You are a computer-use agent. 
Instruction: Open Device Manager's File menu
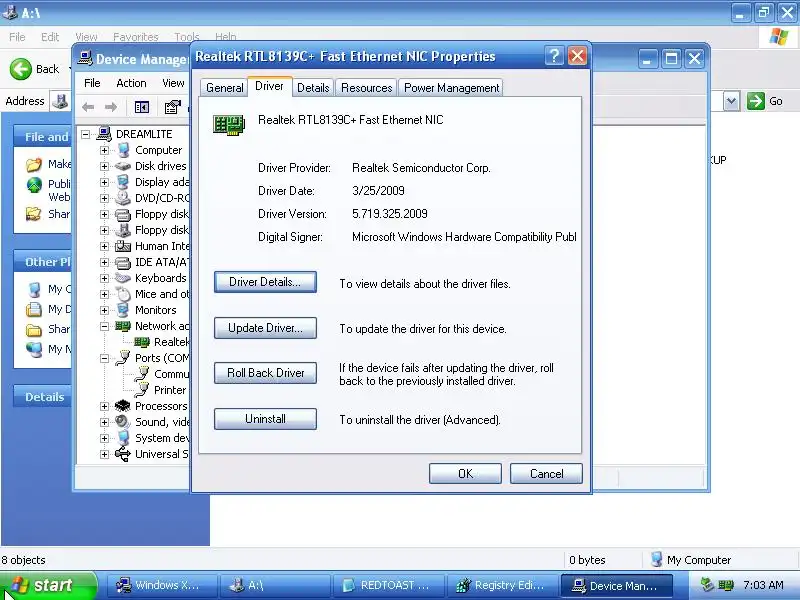92,83
